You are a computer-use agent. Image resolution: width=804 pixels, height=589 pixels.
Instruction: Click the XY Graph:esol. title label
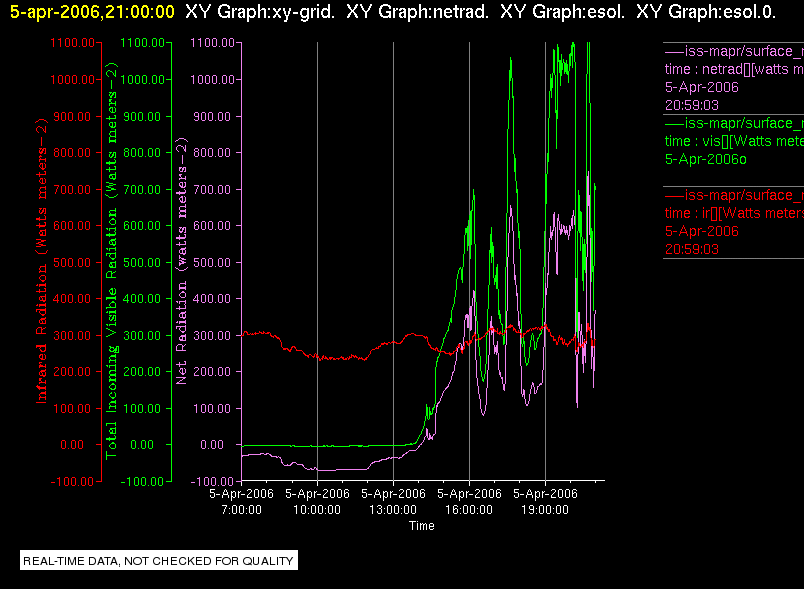click(x=562, y=12)
